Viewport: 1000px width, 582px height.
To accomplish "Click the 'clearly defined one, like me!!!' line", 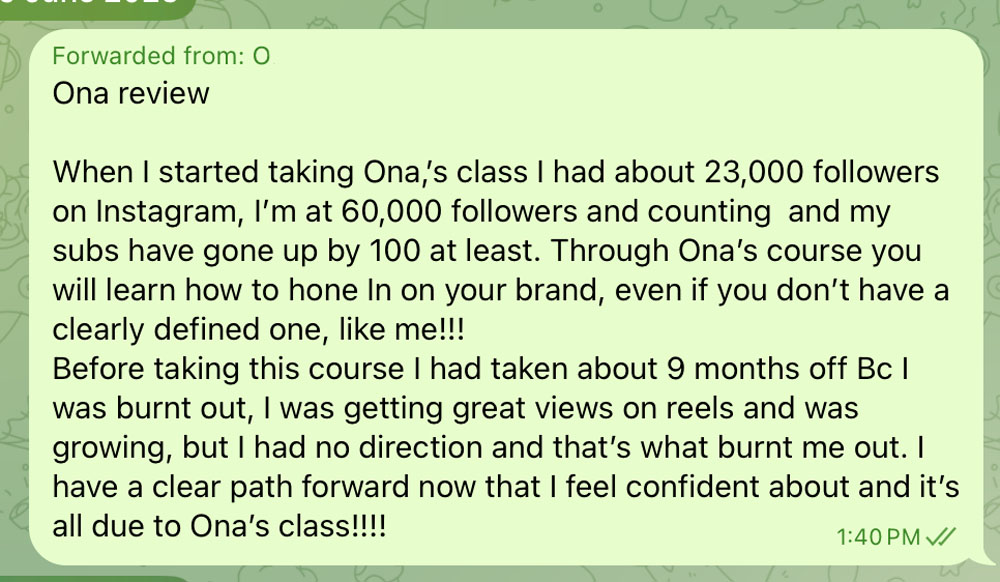I will tap(258, 330).
